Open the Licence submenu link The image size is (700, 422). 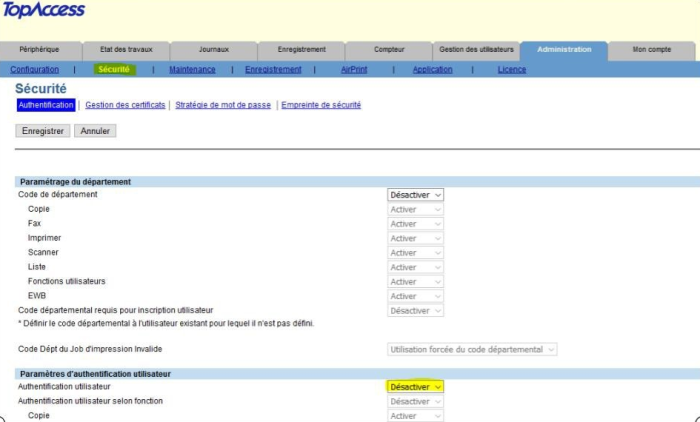point(511,70)
